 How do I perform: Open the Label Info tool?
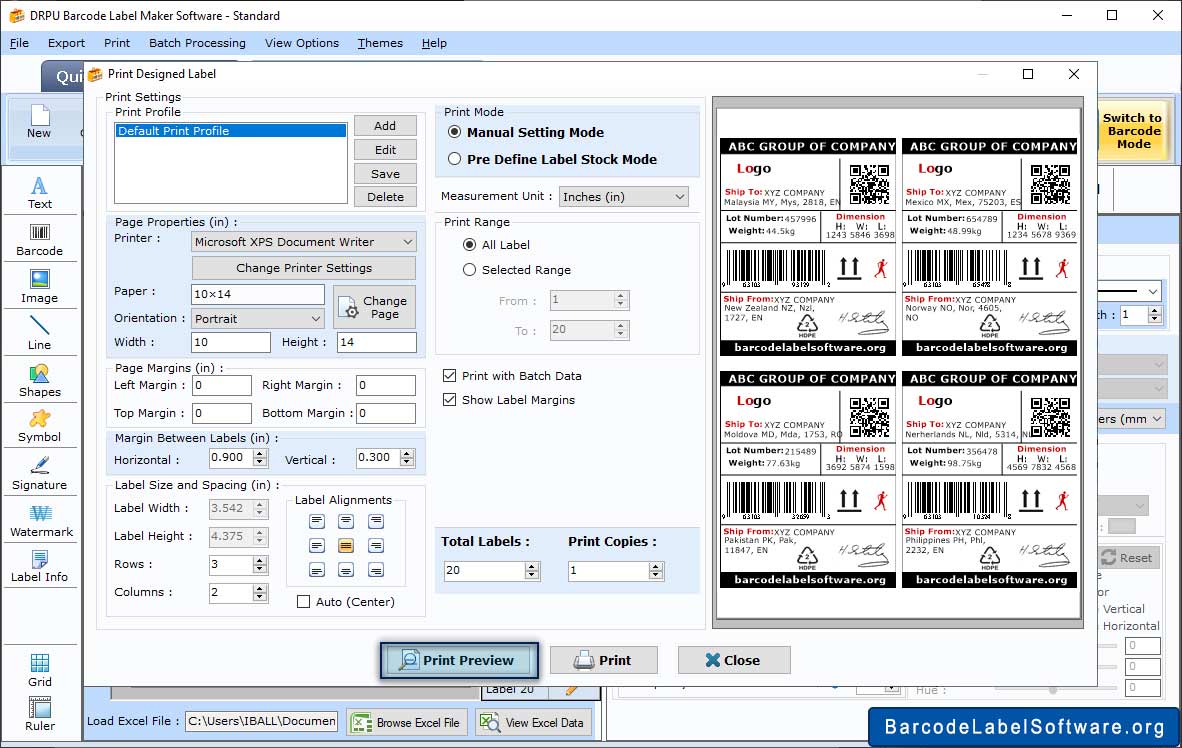[x=39, y=566]
